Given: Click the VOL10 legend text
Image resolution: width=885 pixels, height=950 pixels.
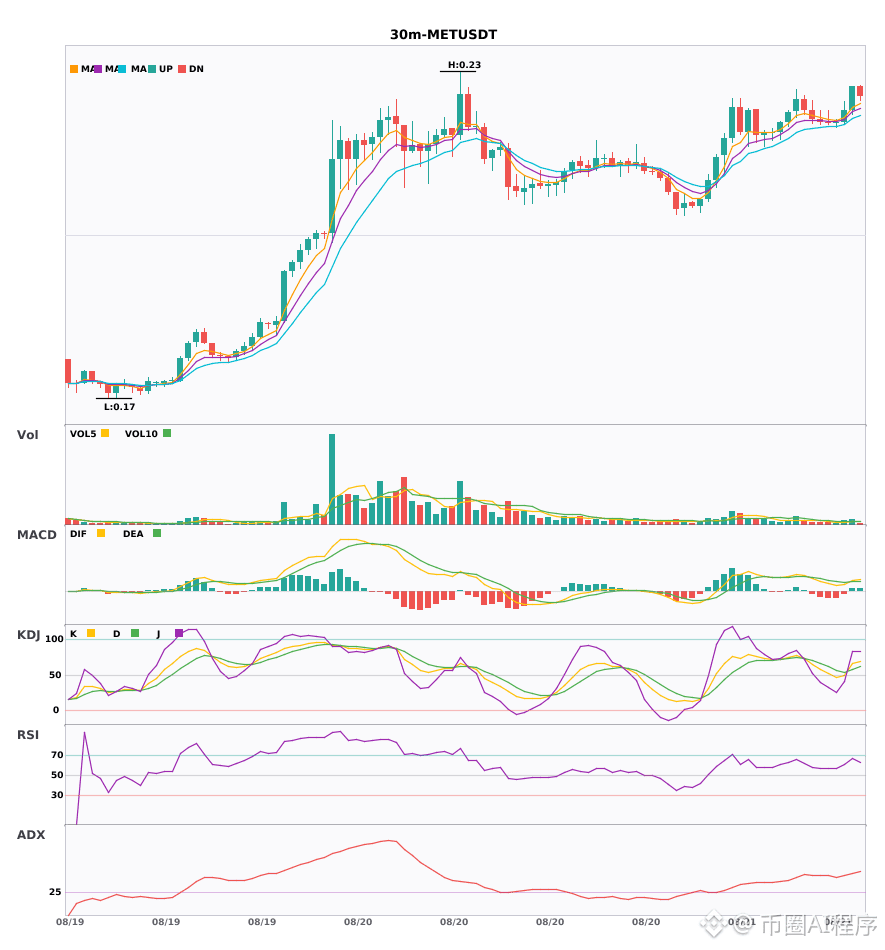Looking at the screenshot, I should [141, 434].
